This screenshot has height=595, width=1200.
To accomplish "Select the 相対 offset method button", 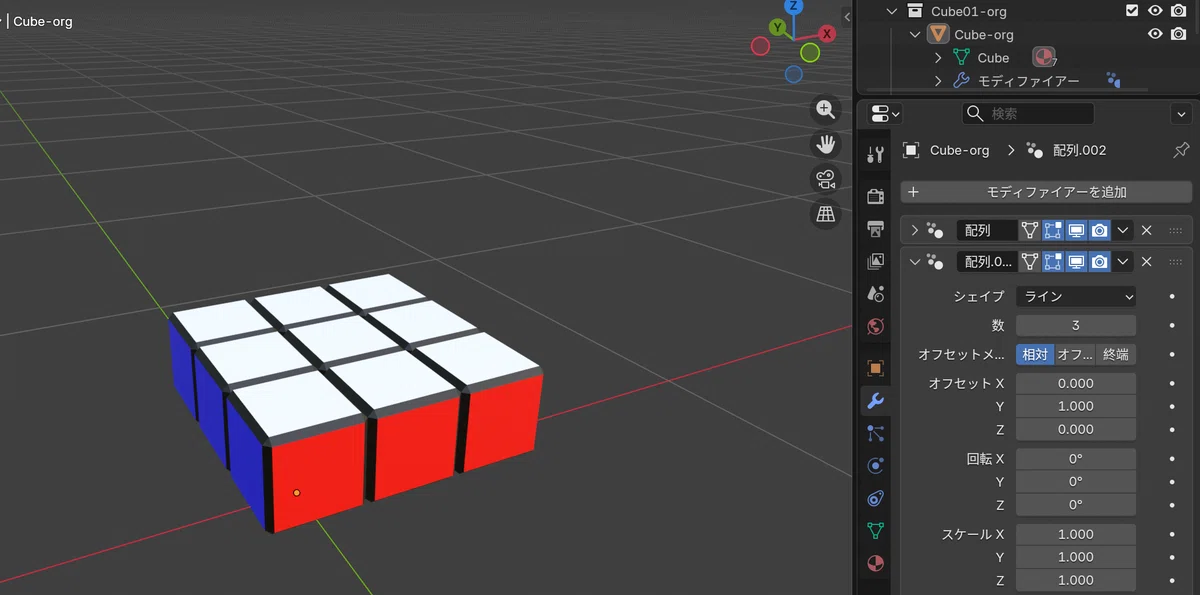I will point(1035,354).
